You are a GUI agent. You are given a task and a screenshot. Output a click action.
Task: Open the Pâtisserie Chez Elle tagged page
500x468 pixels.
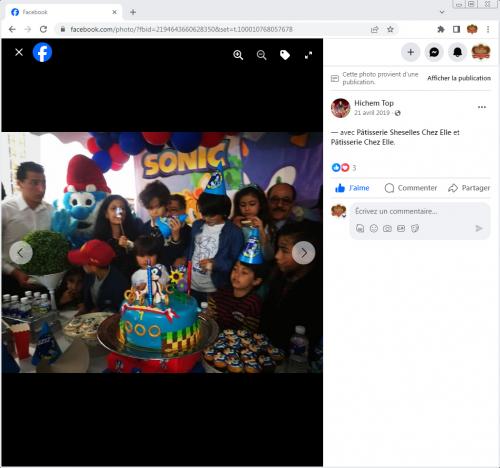click(363, 142)
